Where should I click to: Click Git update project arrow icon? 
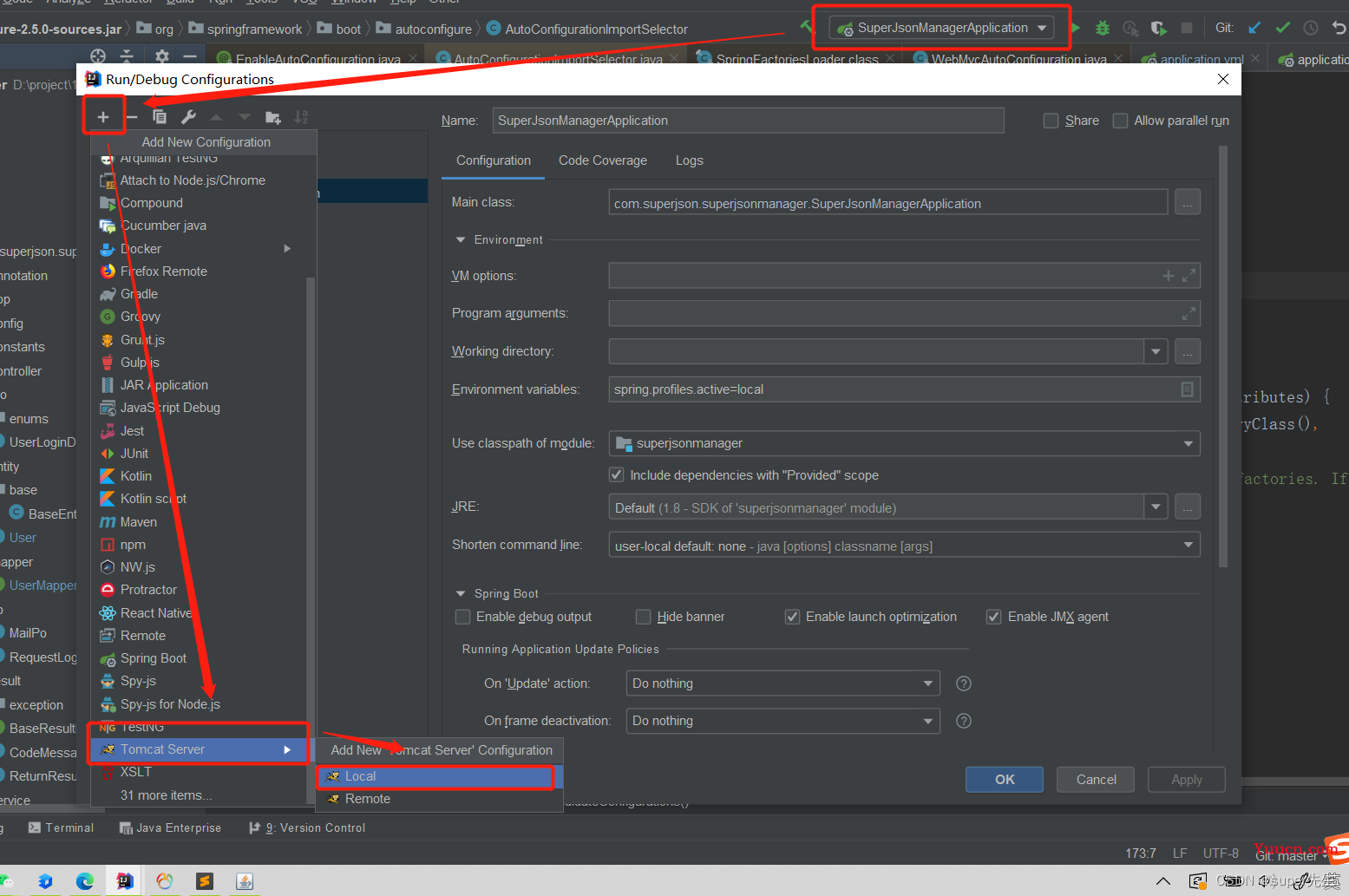click(1254, 28)
